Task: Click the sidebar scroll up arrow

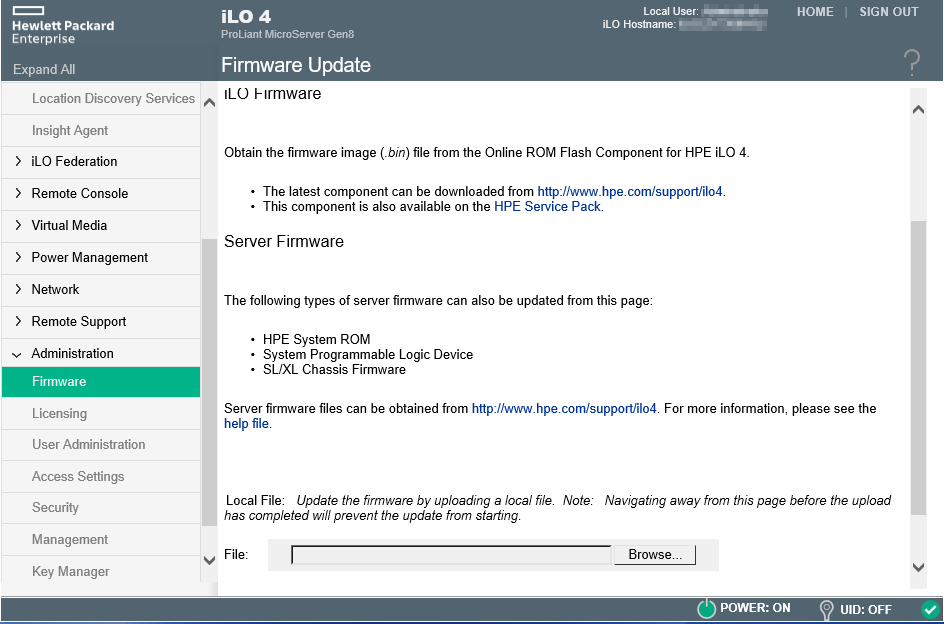Action: pos(209,102)
